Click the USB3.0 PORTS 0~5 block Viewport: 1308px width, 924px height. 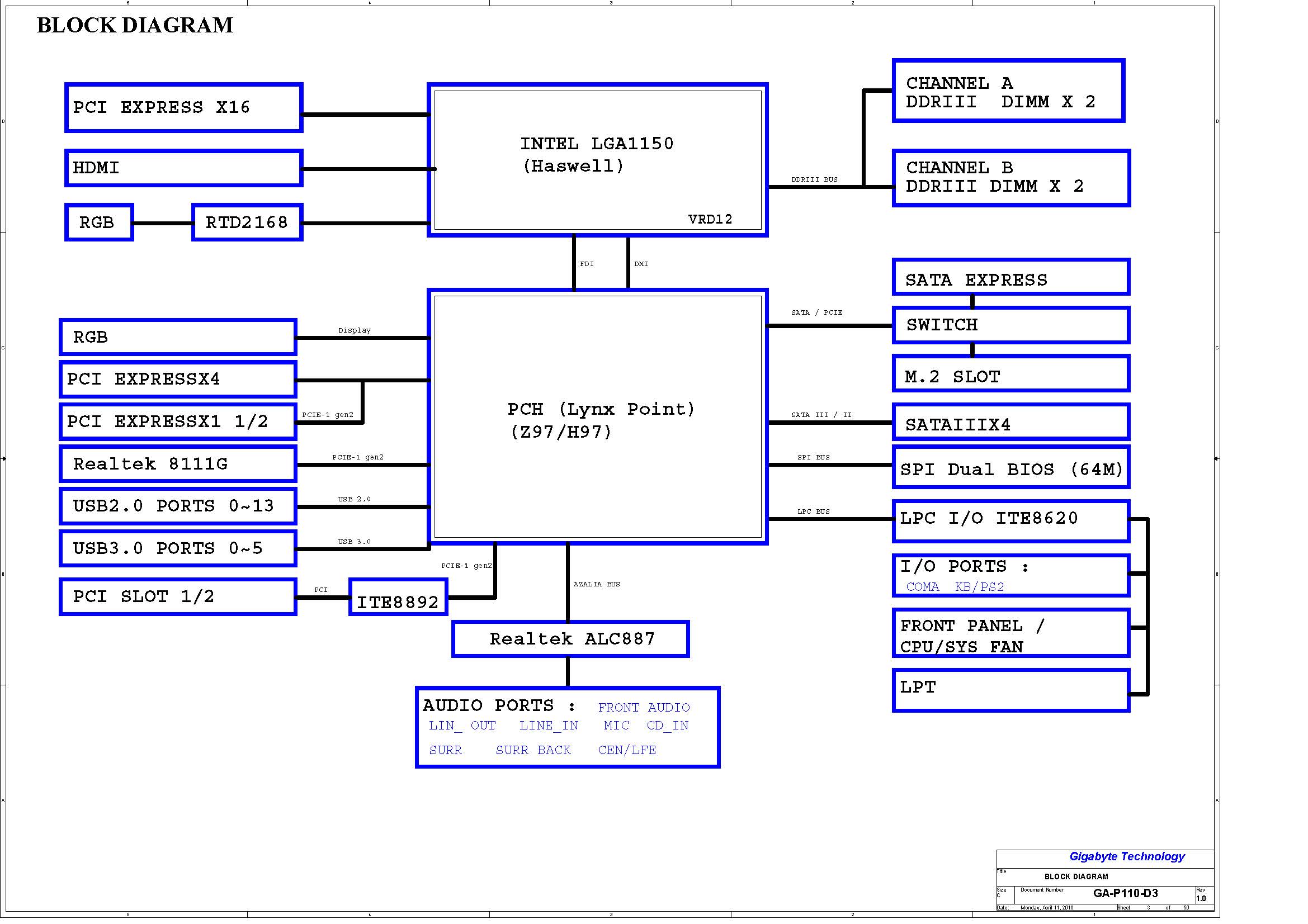point(178,548)
